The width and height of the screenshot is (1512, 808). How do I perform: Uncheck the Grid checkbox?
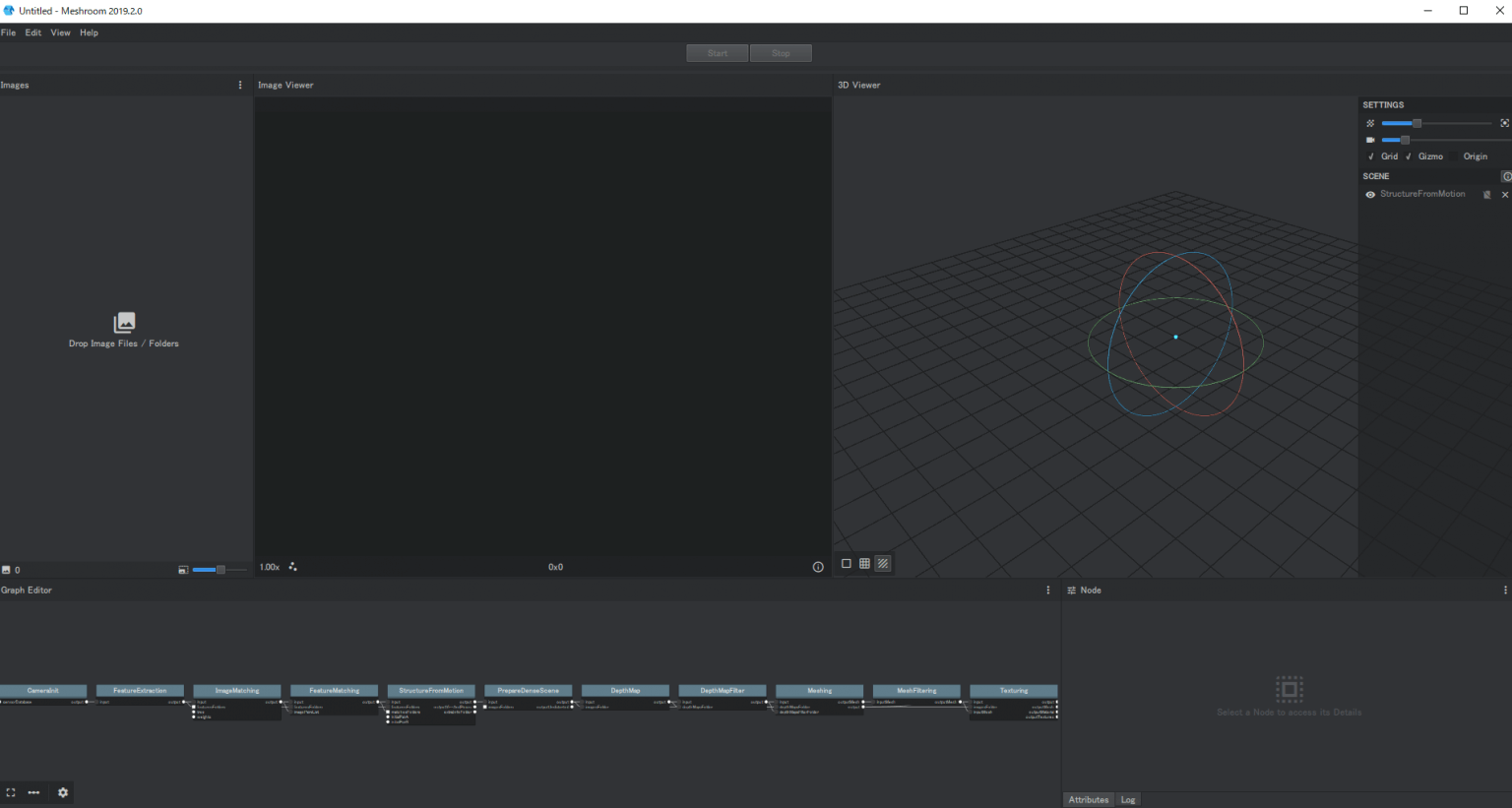1371,156
